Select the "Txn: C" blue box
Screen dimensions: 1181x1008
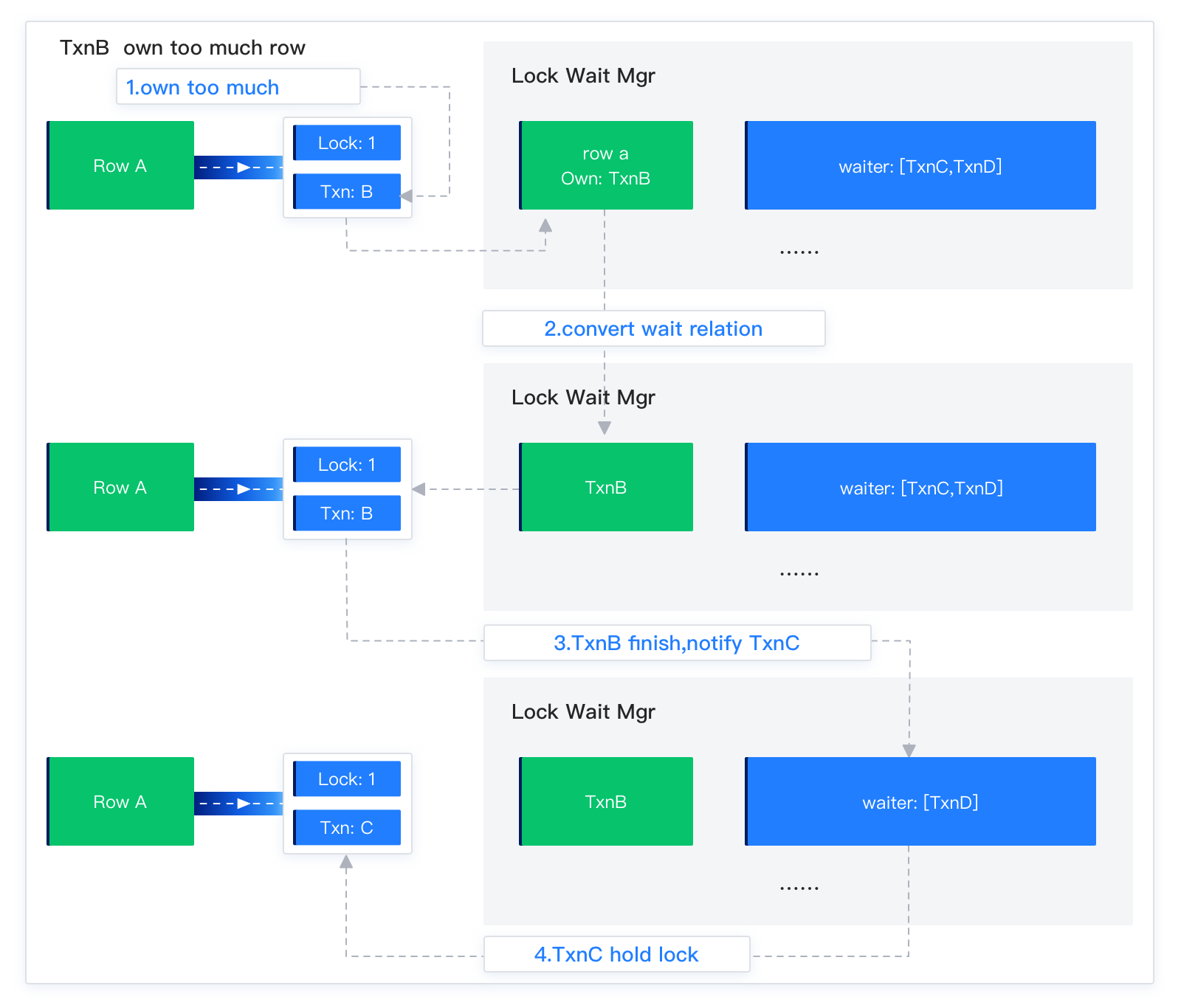click(347, 827)
